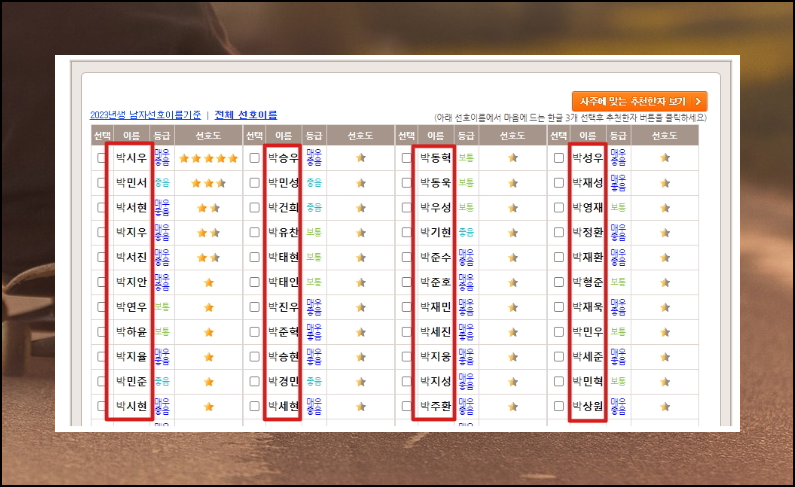Click the name 박지율
The height and width of the screenshot is (487, 795).
point(131,357)
